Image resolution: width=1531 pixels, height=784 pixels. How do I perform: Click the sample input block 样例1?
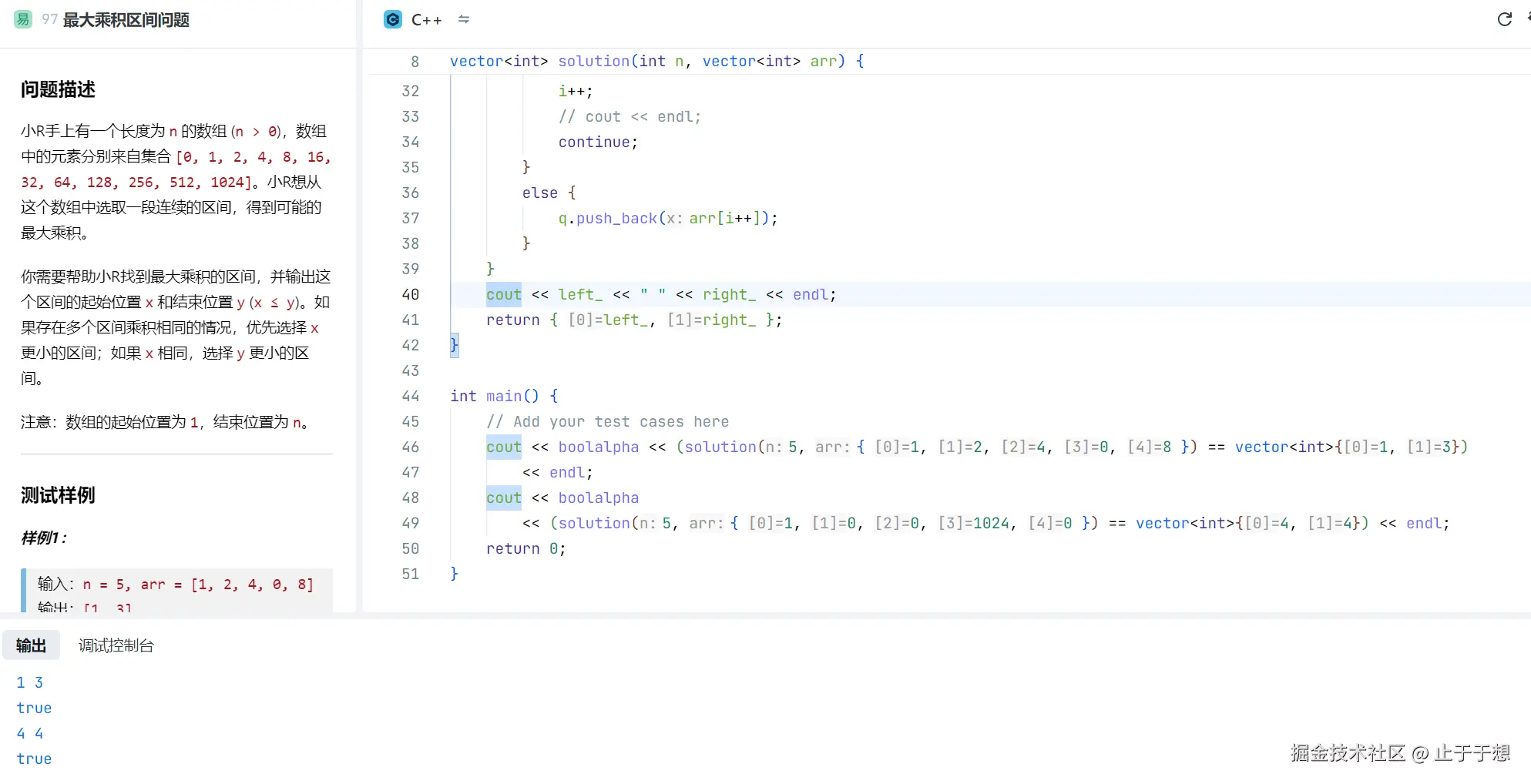[176, 589]
